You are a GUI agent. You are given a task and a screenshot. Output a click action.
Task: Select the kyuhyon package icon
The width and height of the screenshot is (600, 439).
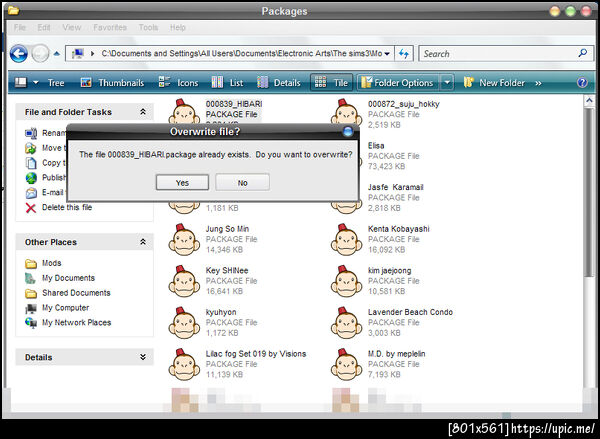coord(184,323)
